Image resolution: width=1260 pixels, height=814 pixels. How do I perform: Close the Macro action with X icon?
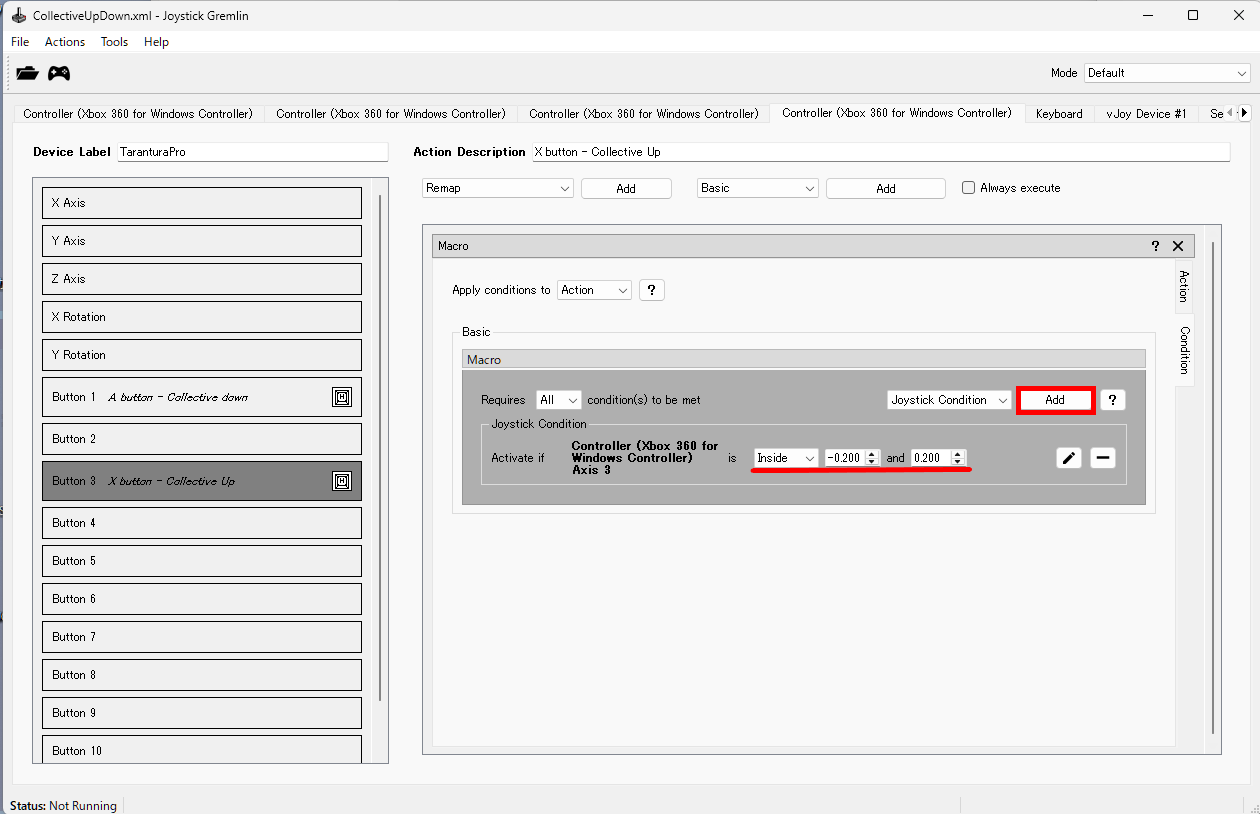[1178, 246]
